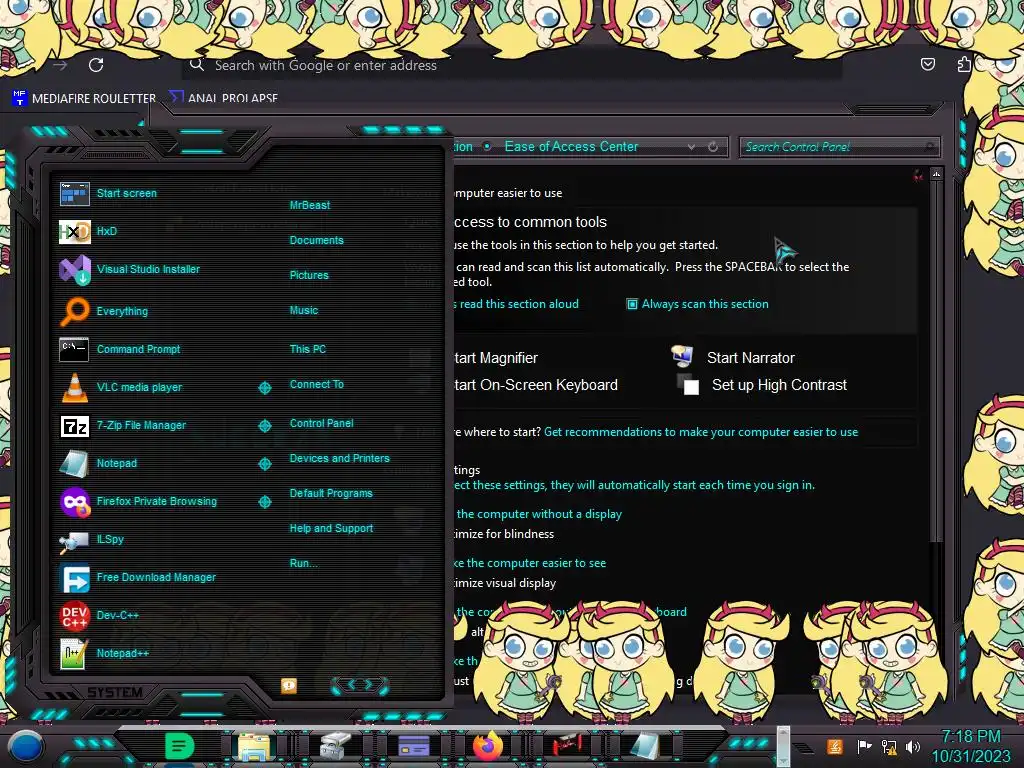This screenshot has height=768, width=1024.
Task: Reload the page in the browser
Action: [96, 65]
